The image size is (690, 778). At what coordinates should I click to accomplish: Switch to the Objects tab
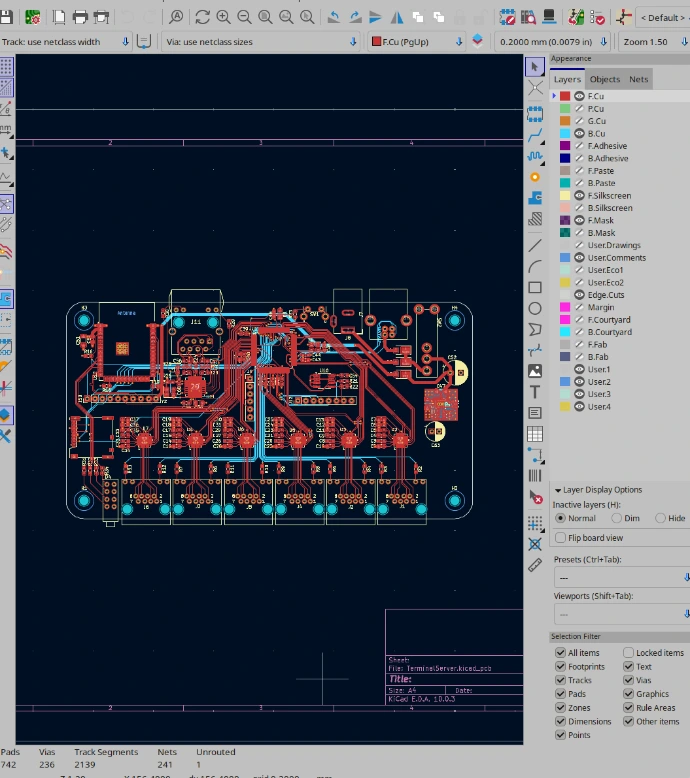point(605,79)
